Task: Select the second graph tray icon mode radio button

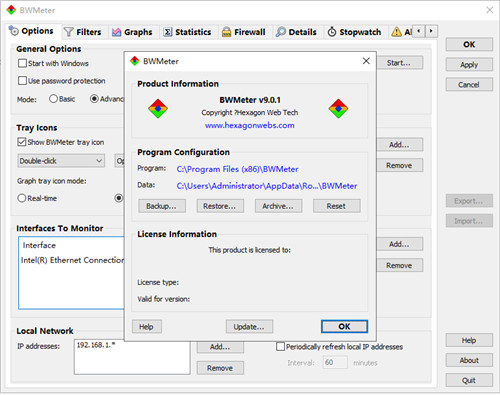Action: (118, 198)
